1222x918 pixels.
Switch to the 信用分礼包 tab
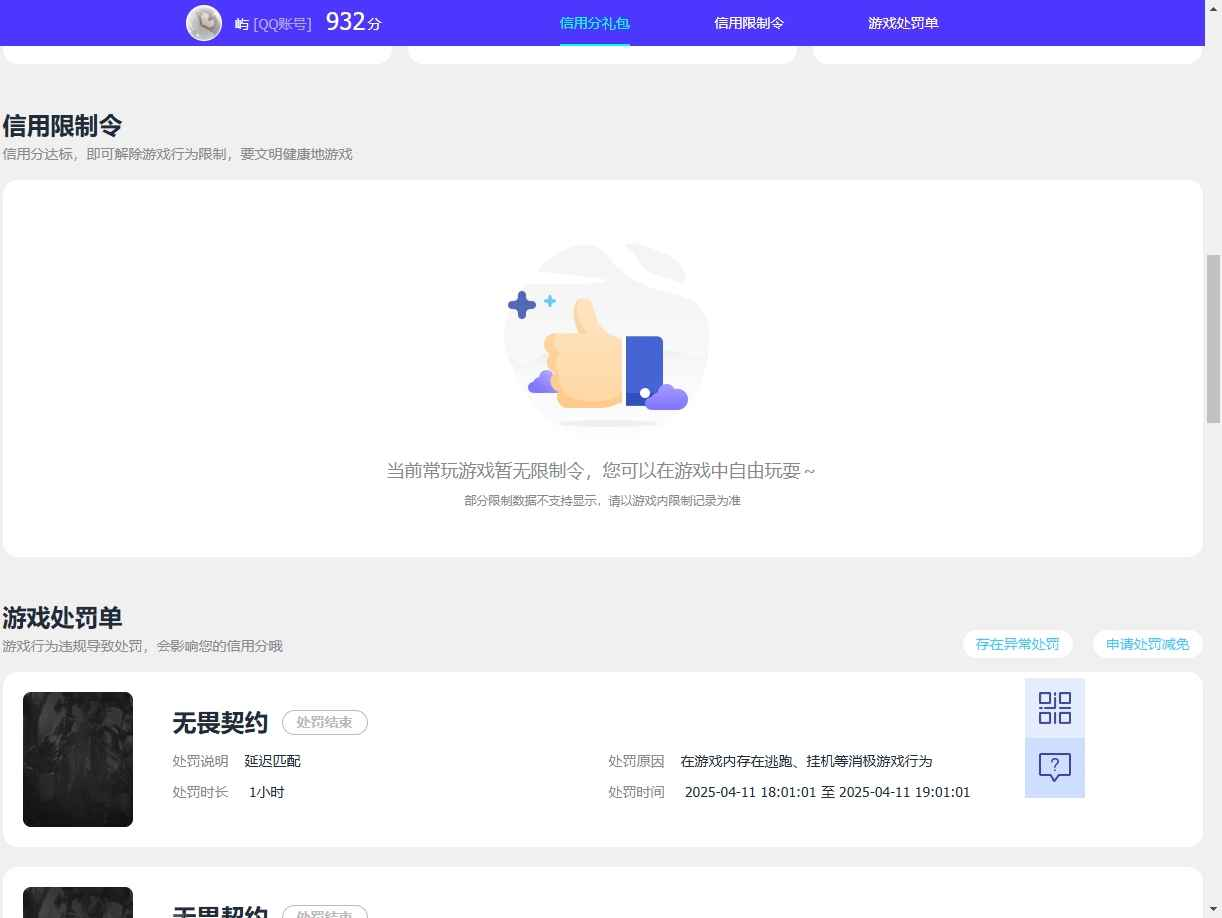[x=594, y=23]
